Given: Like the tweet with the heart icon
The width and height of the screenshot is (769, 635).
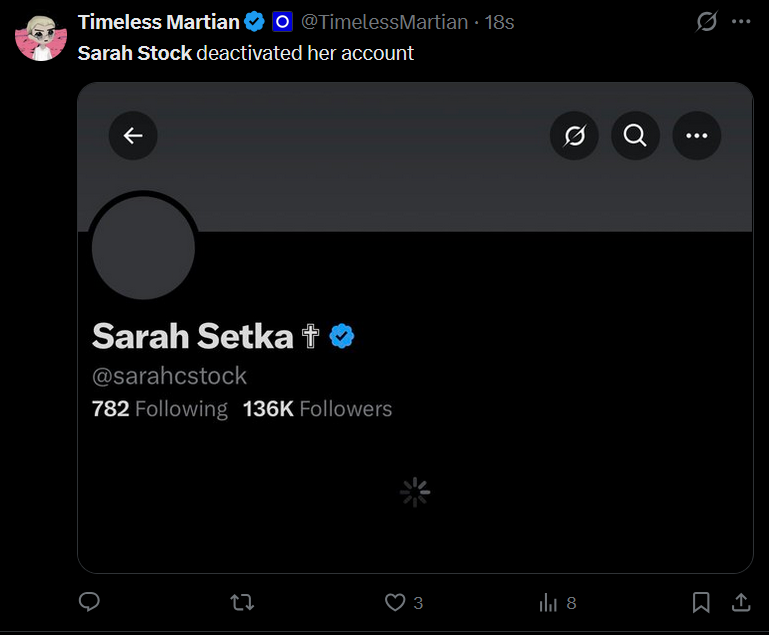Looking at the screenshot, I should (x=395, y=602).
